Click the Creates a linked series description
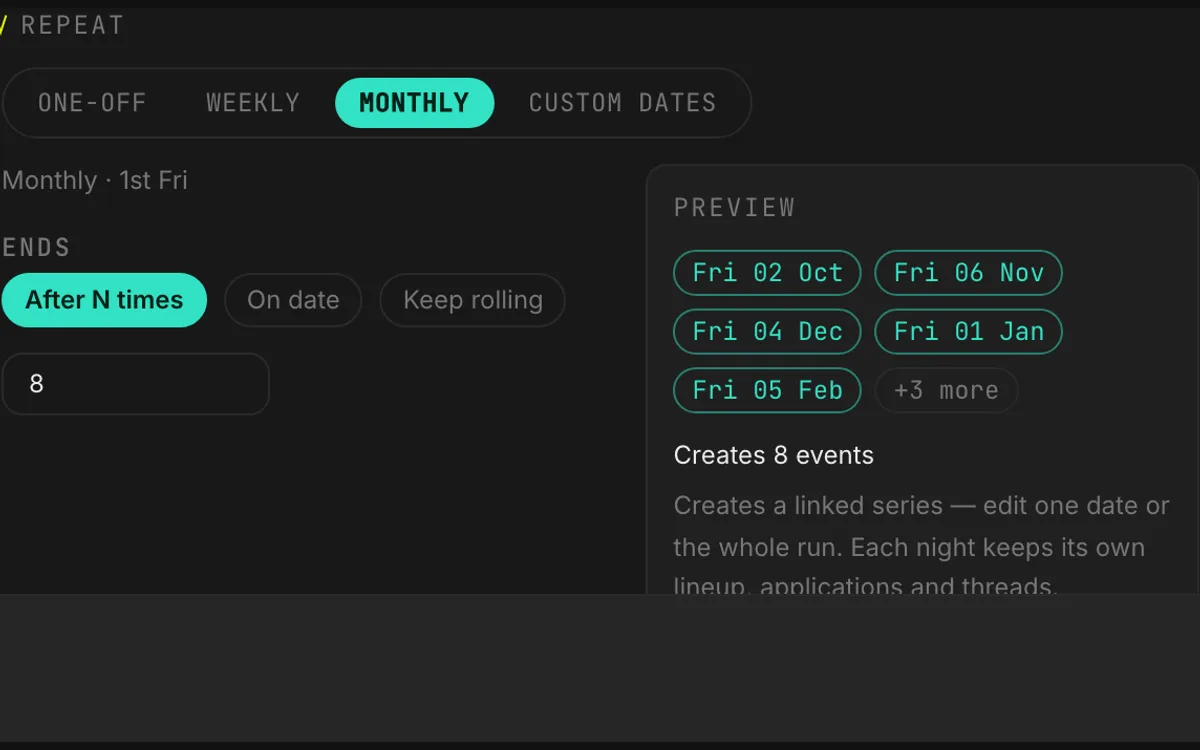 tap(921, 547)
